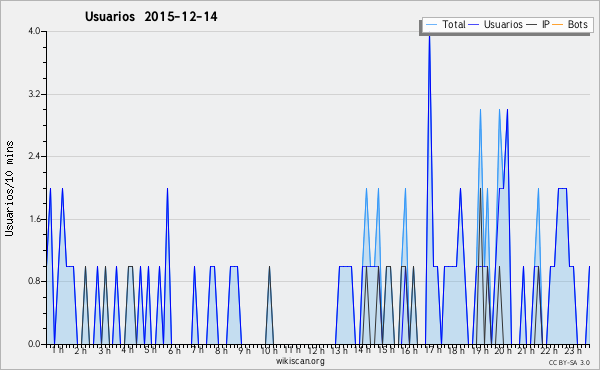This screenshot has width=600, height=370.
Task: Click the 1.6 y-axis value
Action: coord(34,219)
